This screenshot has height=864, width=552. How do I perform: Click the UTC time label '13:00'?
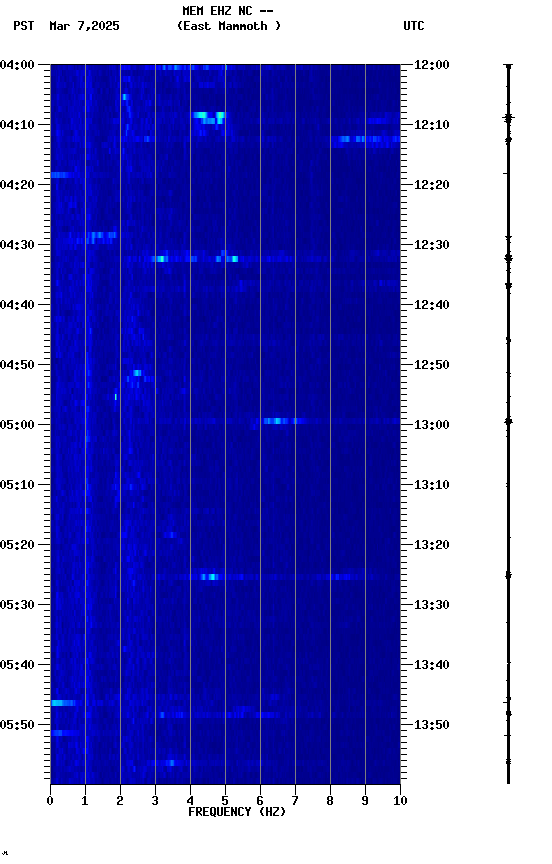click(432, 425)
